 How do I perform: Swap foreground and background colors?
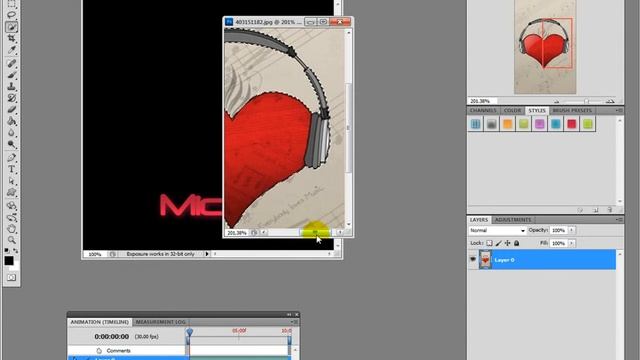coord(16,250)
